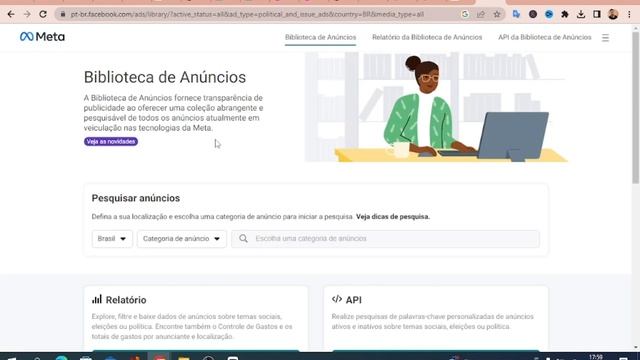
Task: Click the Biblioteca de Anúncios page heading
Action: pyautogui.click(x=165, y=77)
